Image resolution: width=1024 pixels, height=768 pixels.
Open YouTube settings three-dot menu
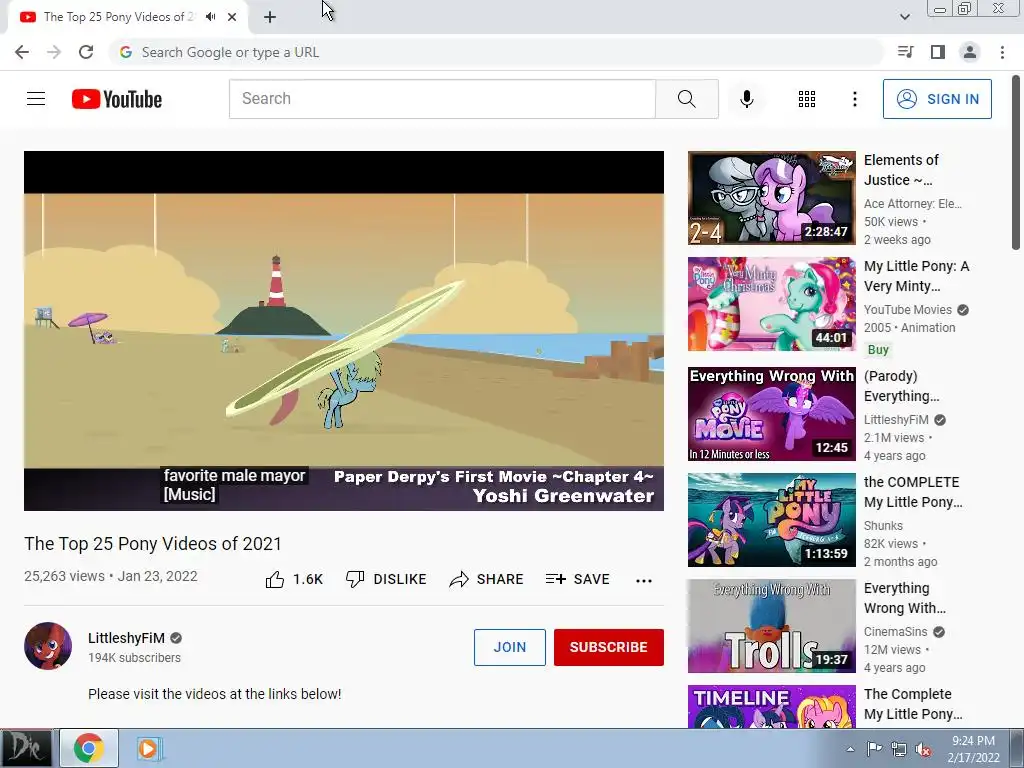coord(854,99)
